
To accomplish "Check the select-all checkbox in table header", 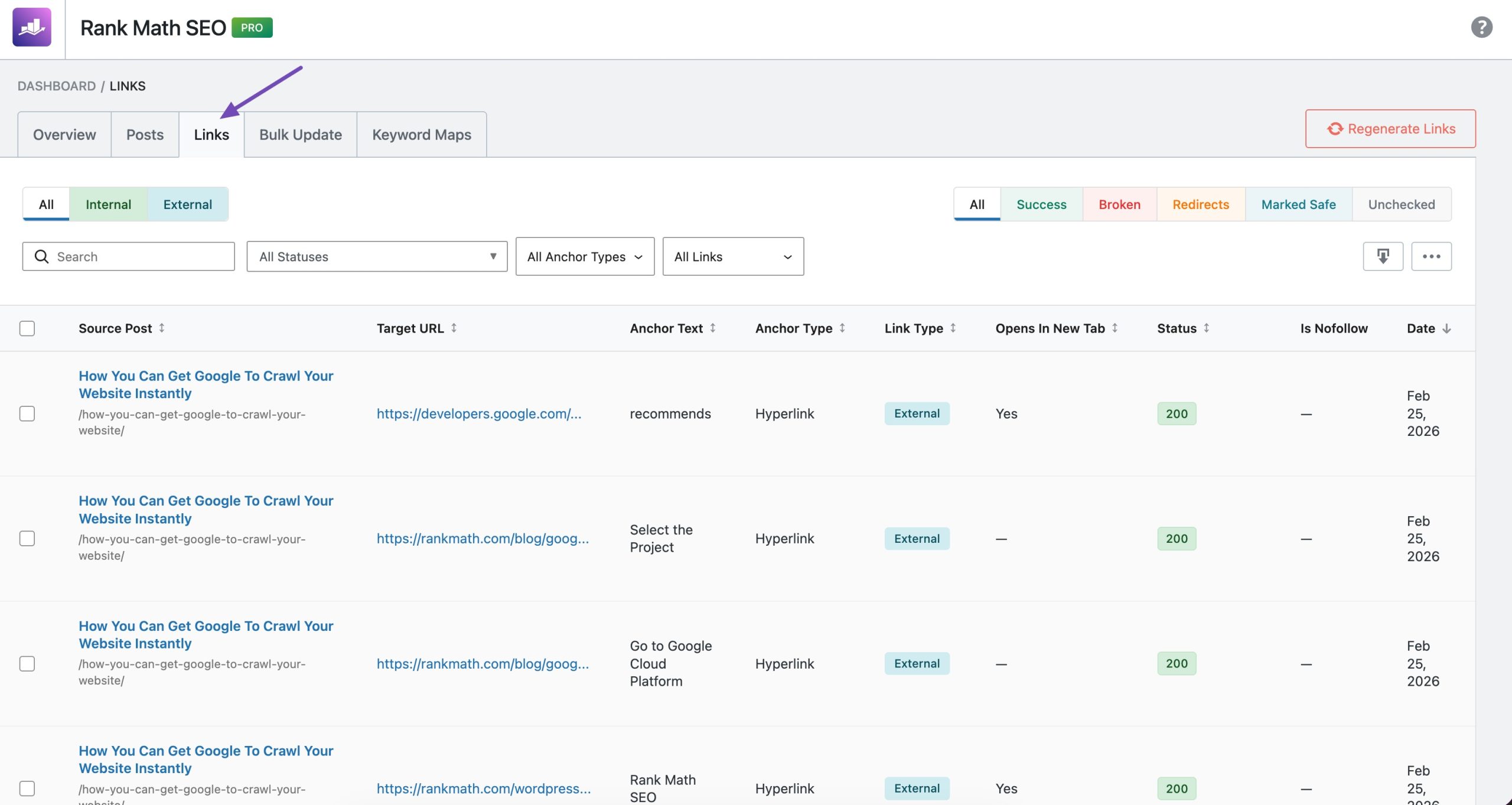I will (x=27, y=328).
